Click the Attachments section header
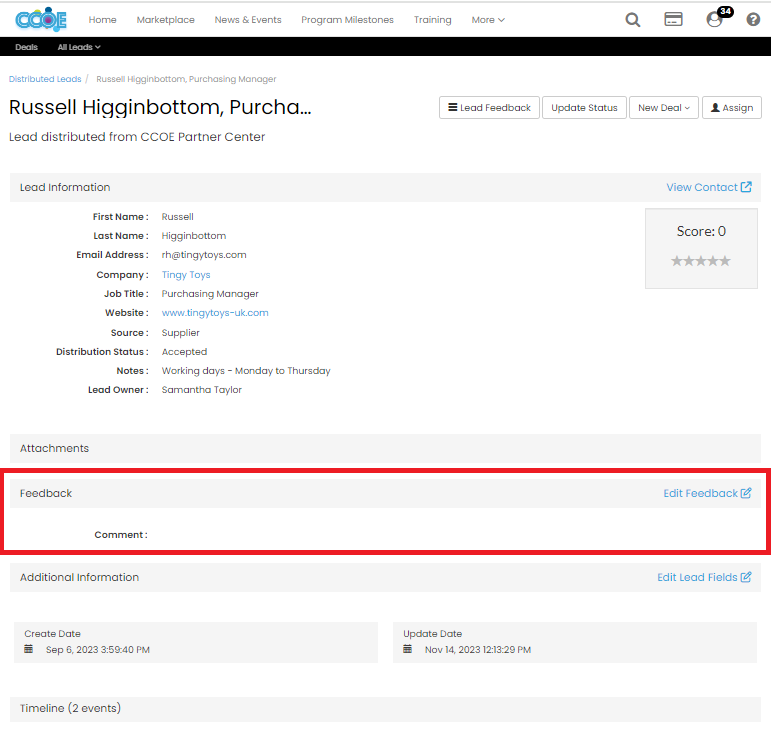The image size is (771, 733). [x=386, y=448]
